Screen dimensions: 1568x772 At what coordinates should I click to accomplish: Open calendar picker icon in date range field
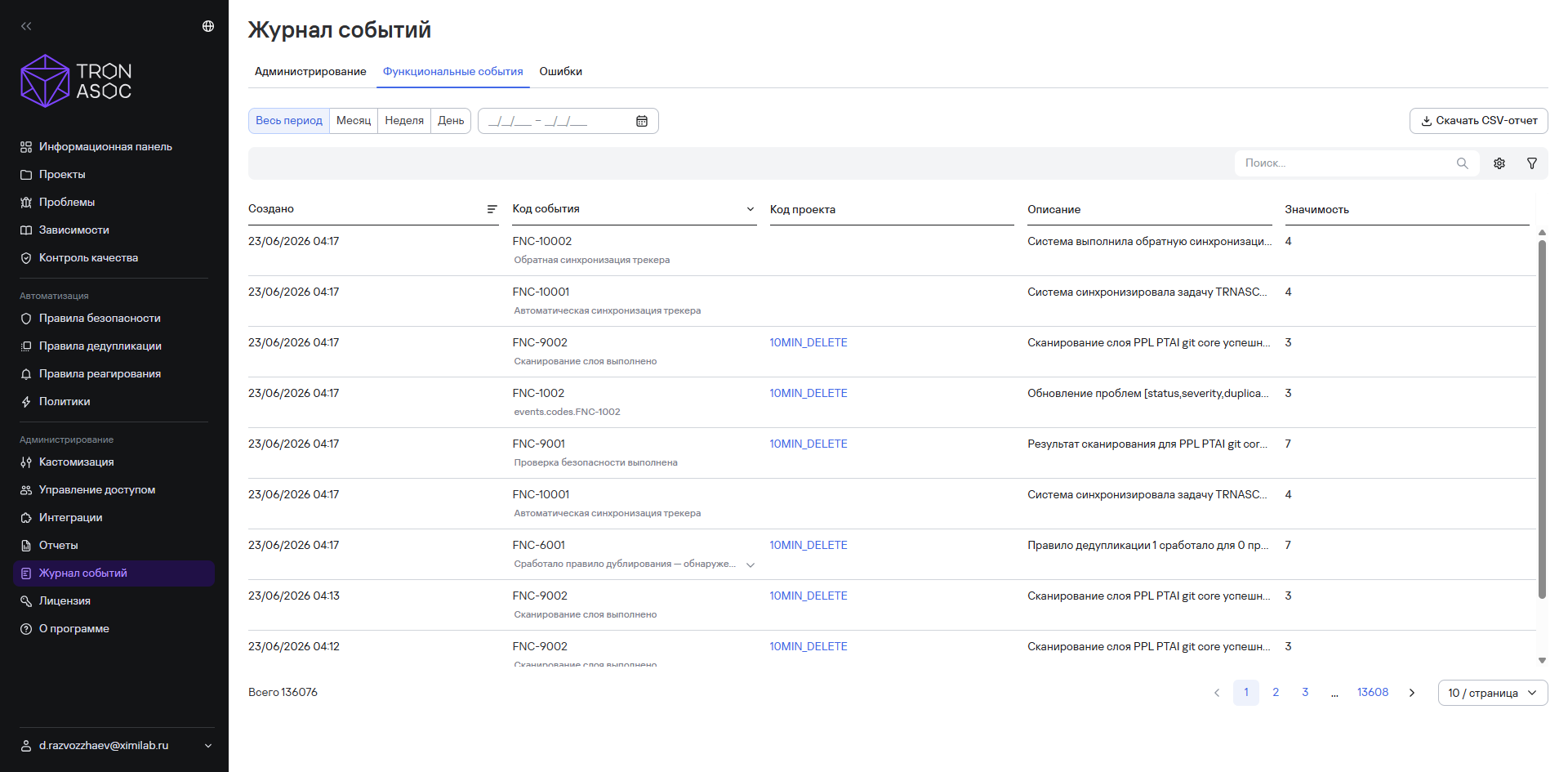point(642,121)
